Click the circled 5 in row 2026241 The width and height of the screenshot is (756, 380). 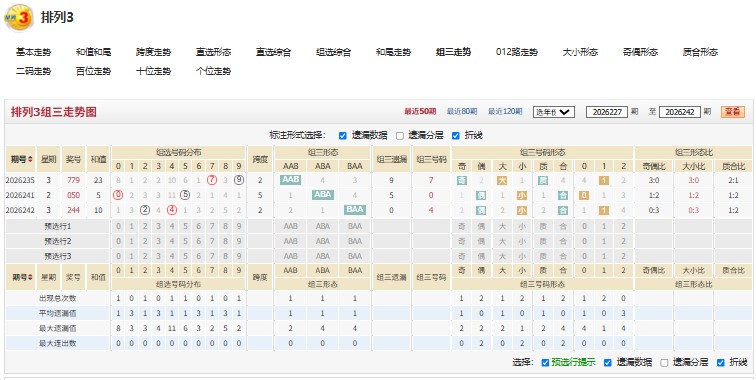point(185,195)
